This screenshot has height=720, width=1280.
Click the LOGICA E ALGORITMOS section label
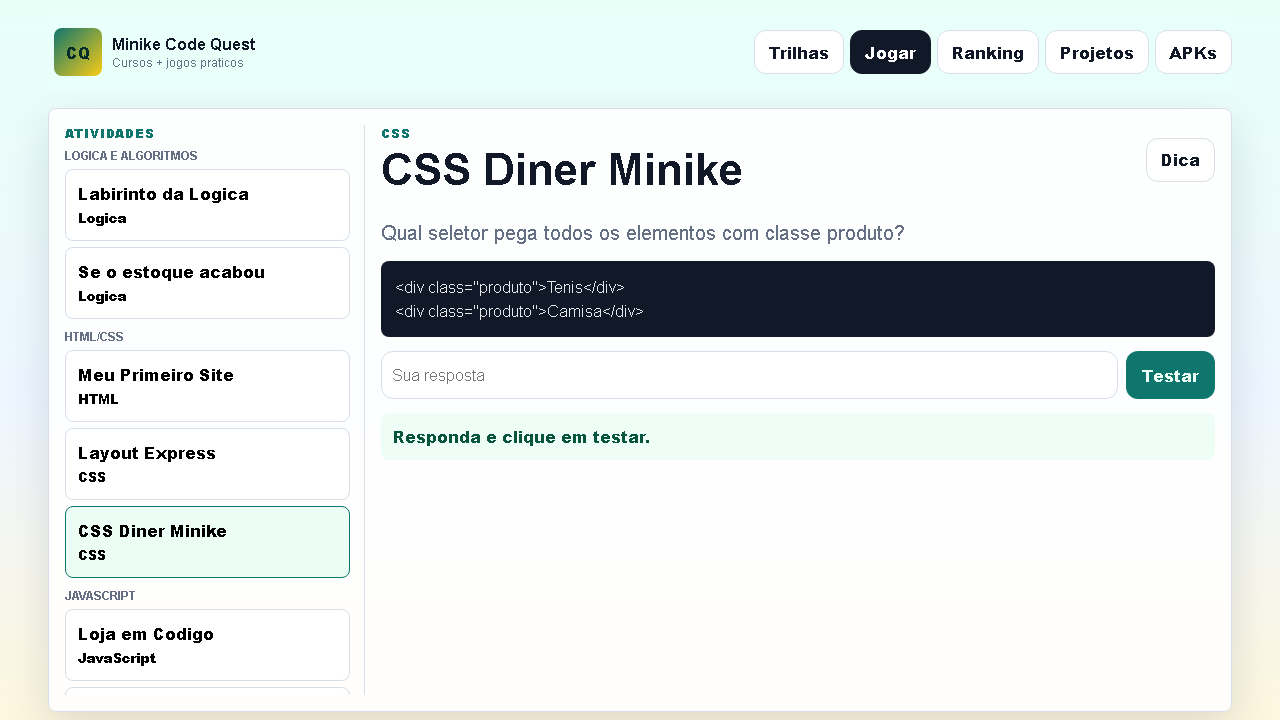click(131, 156)
